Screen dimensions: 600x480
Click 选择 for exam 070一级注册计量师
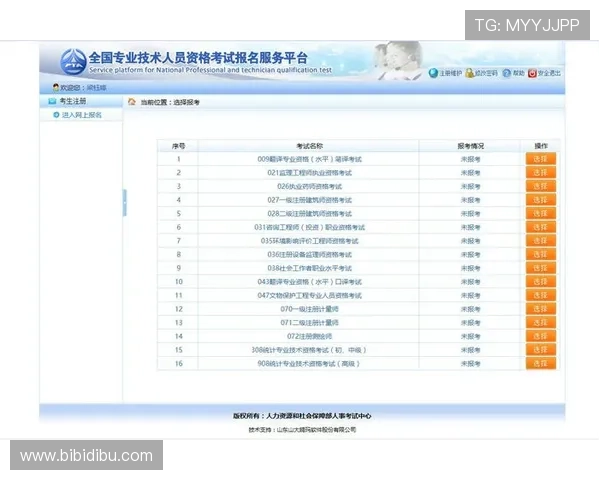(541, 309)
